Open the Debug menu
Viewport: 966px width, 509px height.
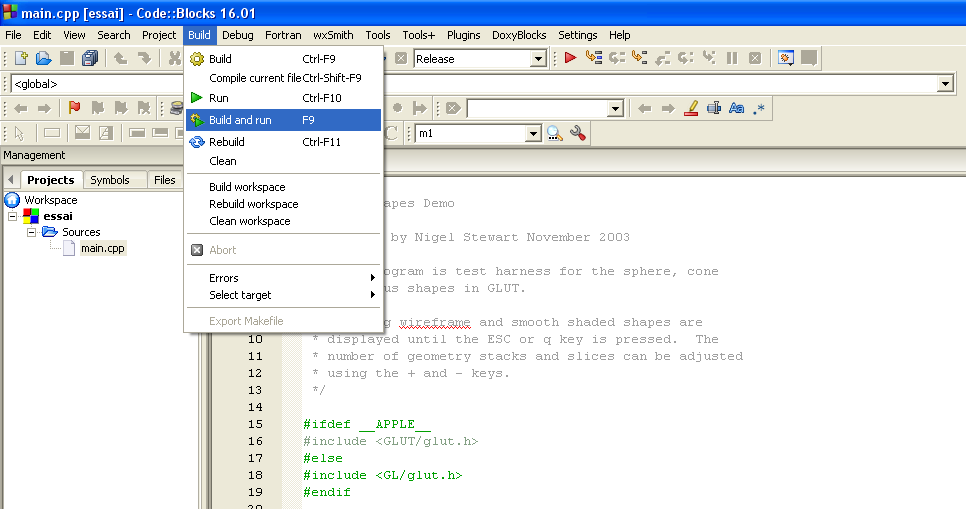[x=238, y=35]
